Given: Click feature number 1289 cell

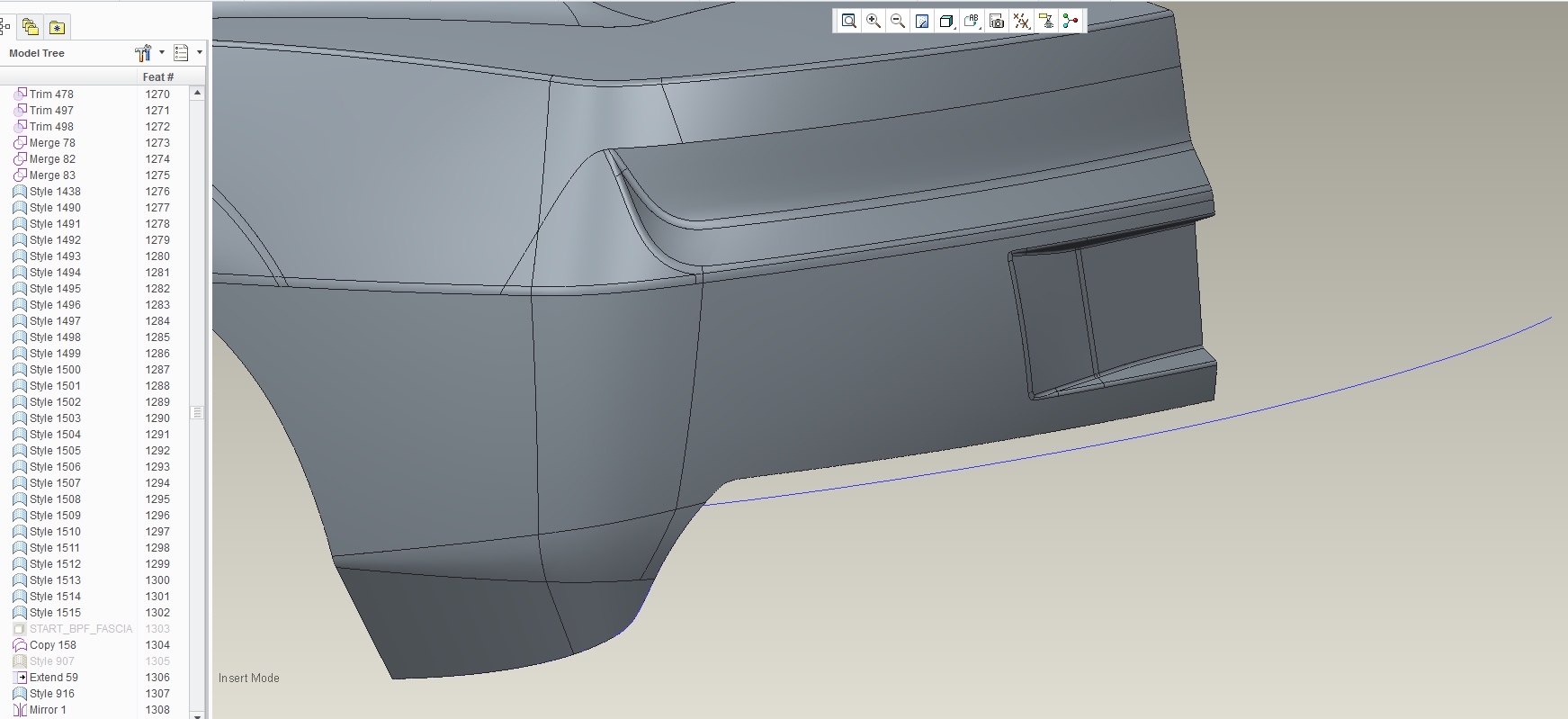Looking at the screenshot, I should pyautogui.click(x=157, y=402).
